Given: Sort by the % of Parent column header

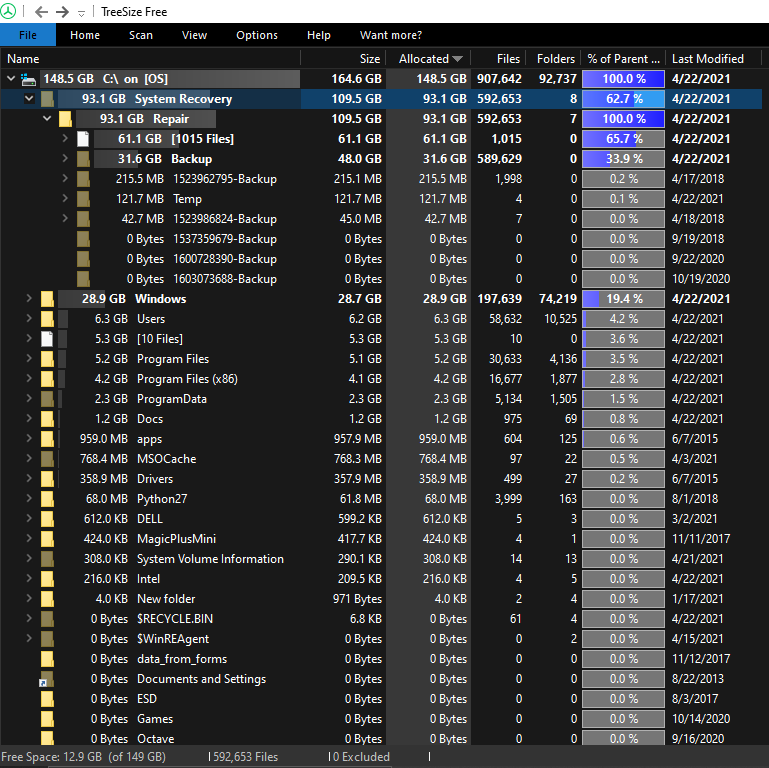Looking at the screenshot, I should (x=623, y=59).
